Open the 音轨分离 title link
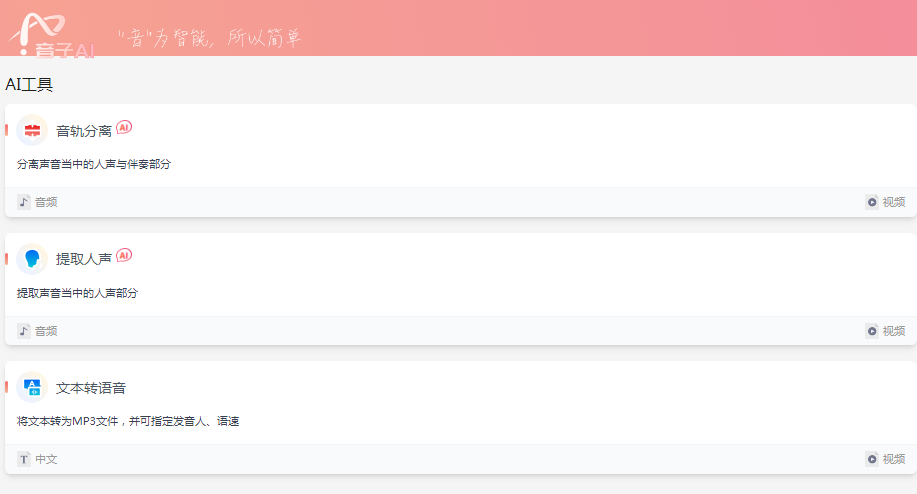 84,131
